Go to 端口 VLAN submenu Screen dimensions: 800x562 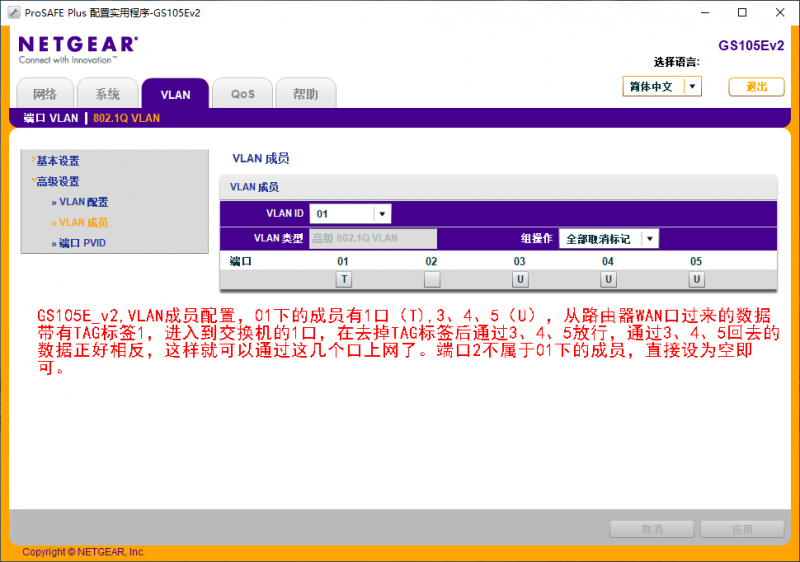click(x=51, y=118)
